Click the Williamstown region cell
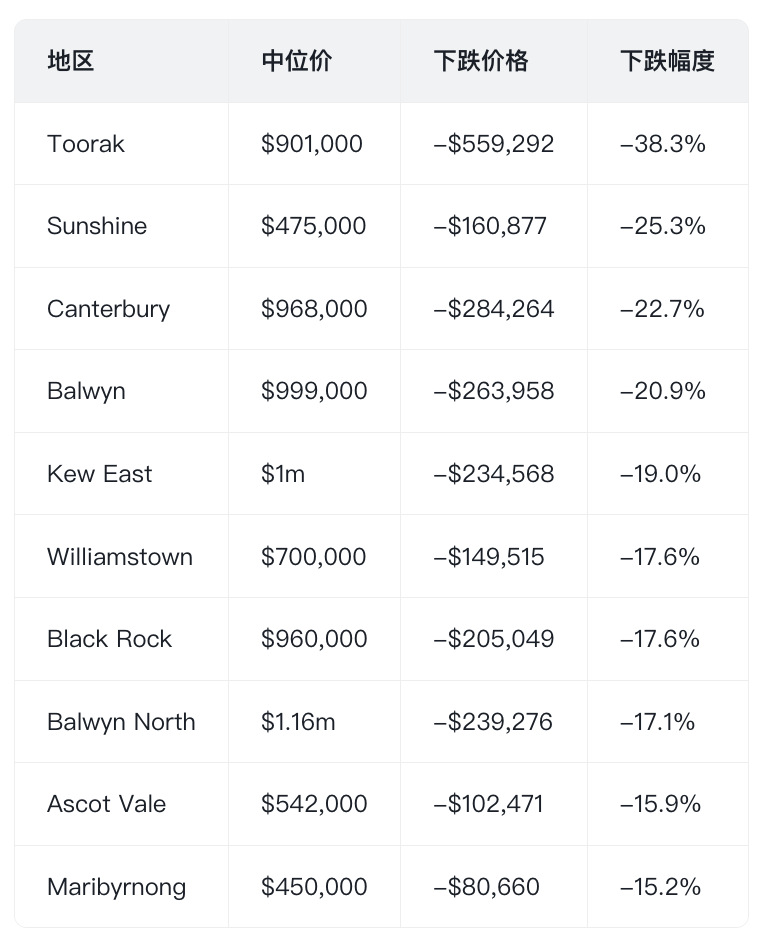The width and height of the screenshot is (766, 950). (x=120, y=557)
